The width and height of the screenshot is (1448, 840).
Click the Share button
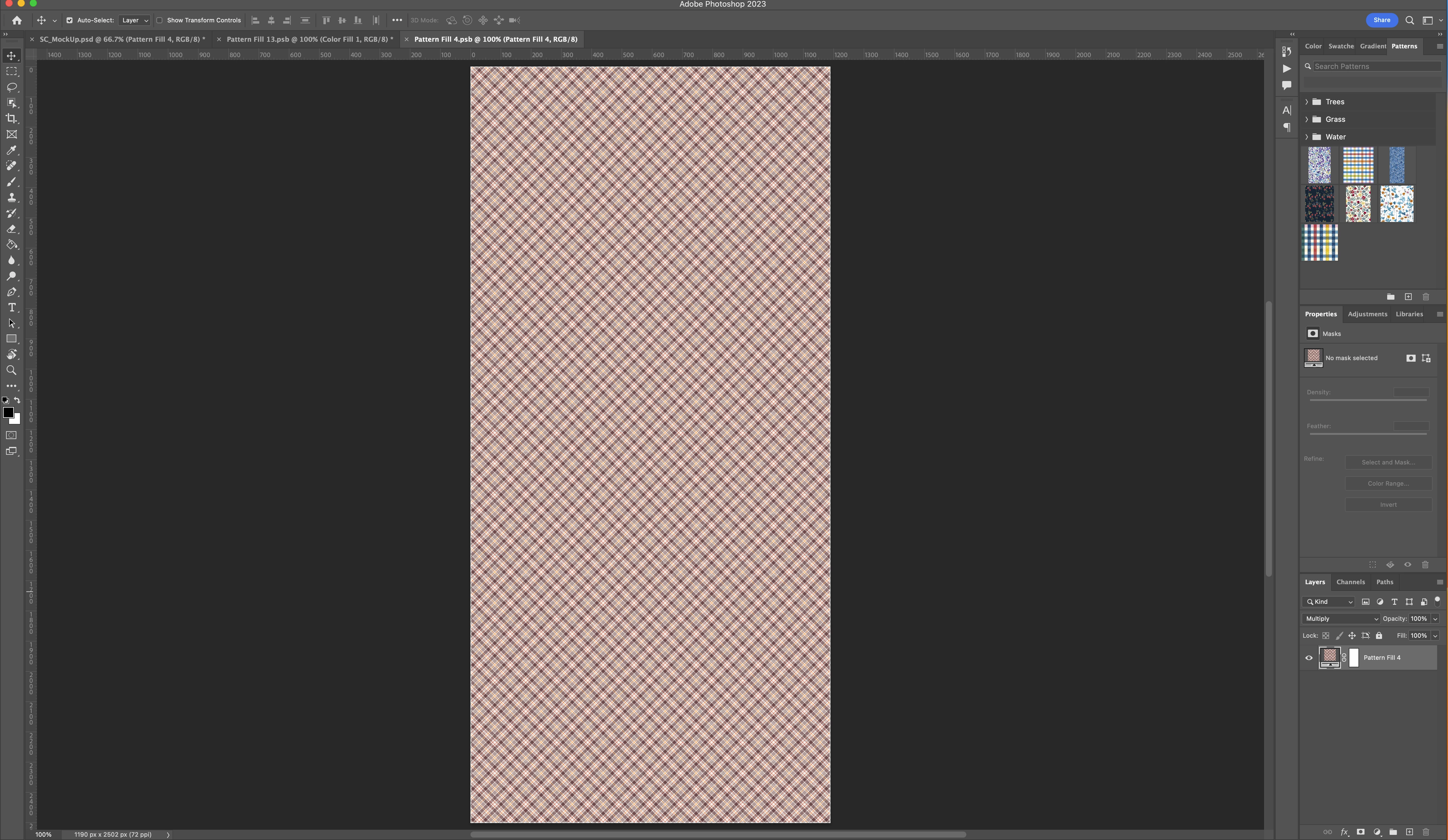click(1381, 20)
